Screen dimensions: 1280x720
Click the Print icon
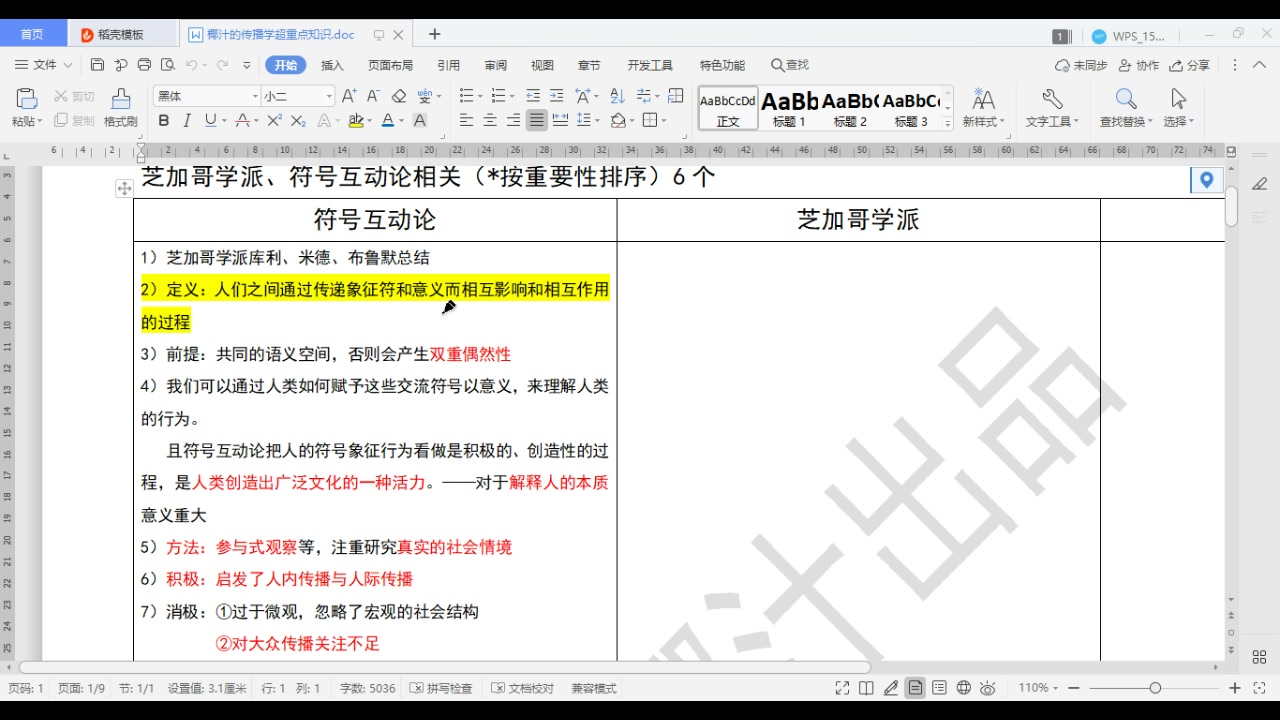144,65
